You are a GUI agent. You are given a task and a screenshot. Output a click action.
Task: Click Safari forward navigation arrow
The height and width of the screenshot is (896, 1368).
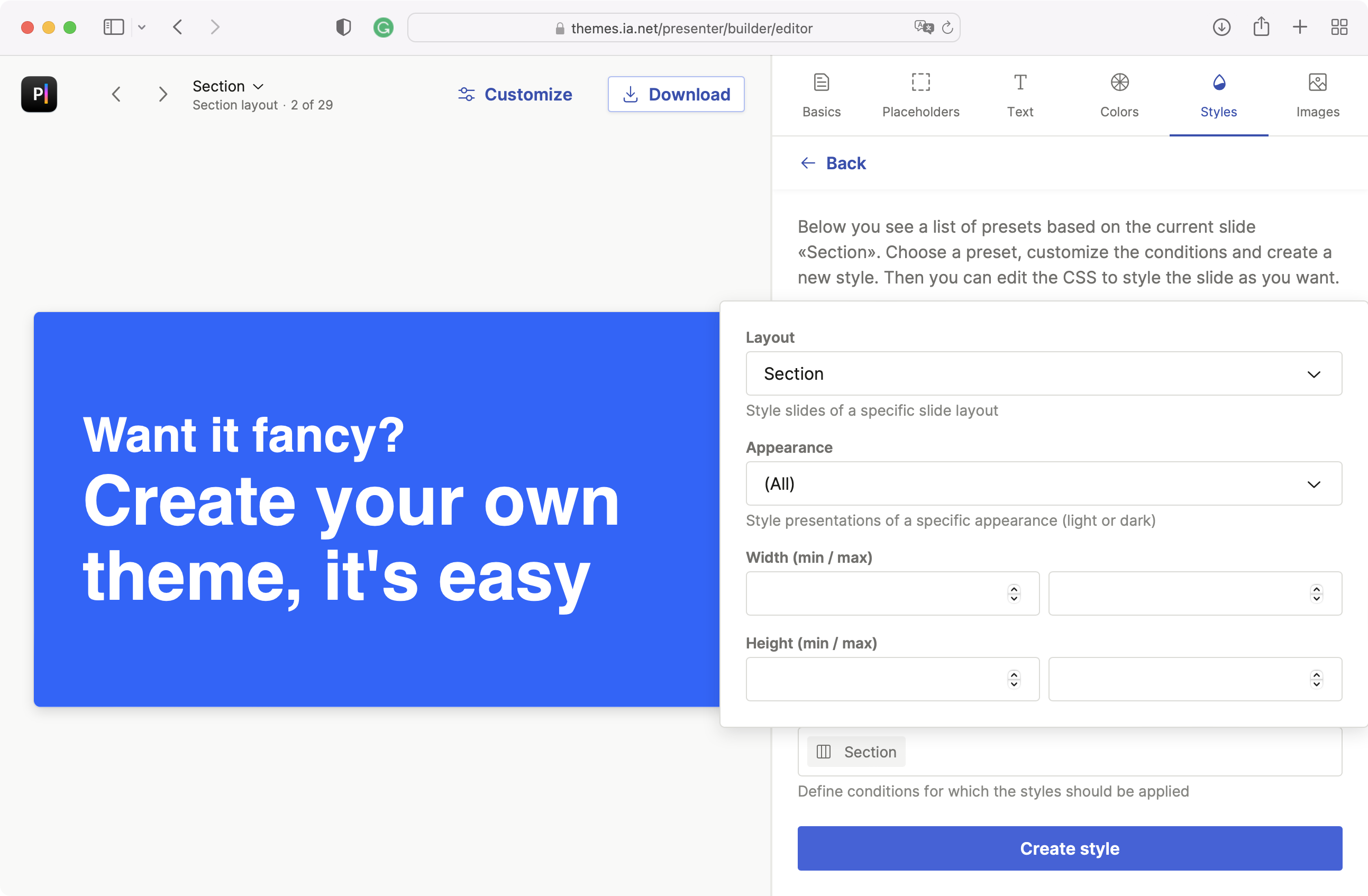point(215,27)
